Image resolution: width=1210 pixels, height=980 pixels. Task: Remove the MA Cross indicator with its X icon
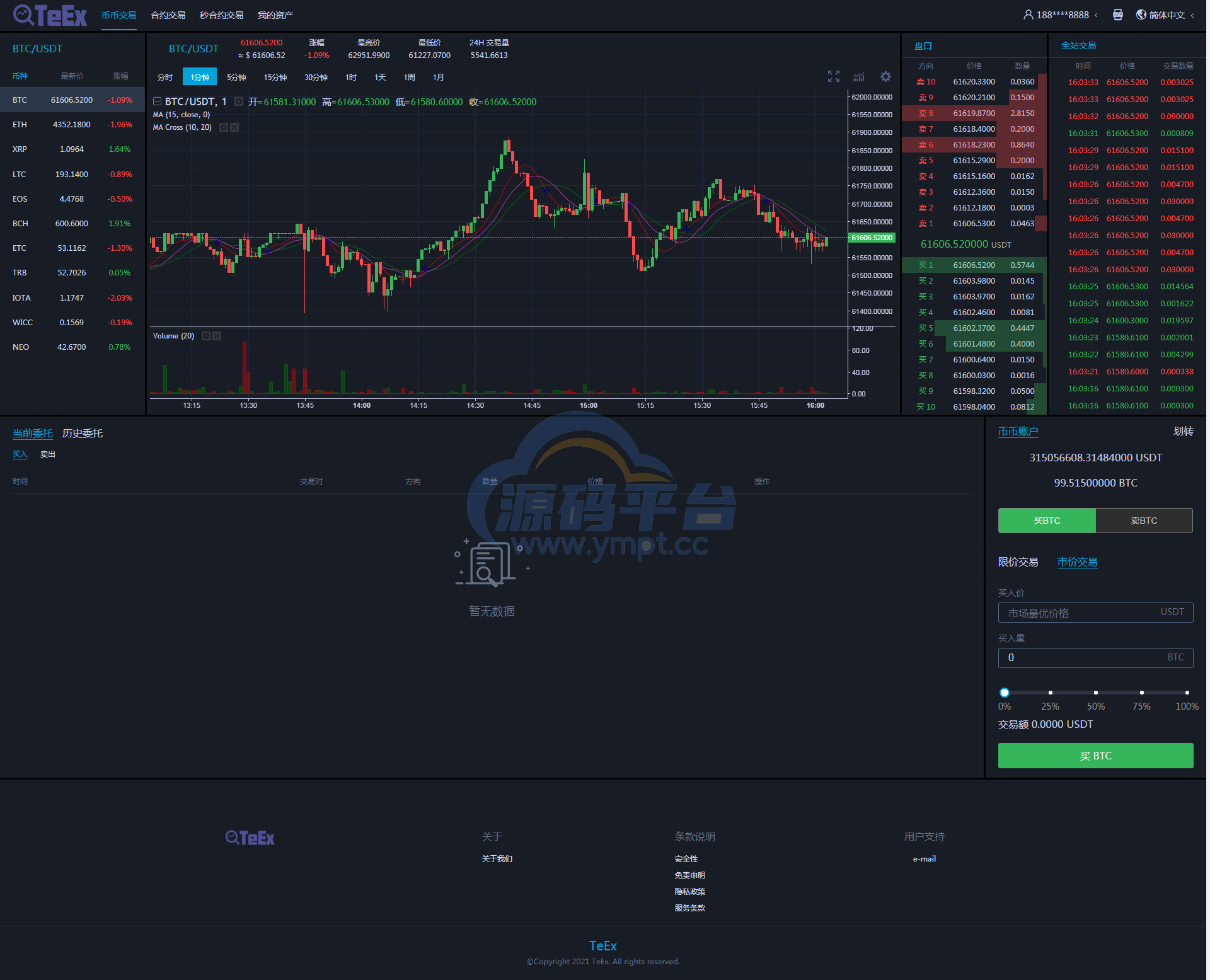pyautogui.click(x=234, y=127)
